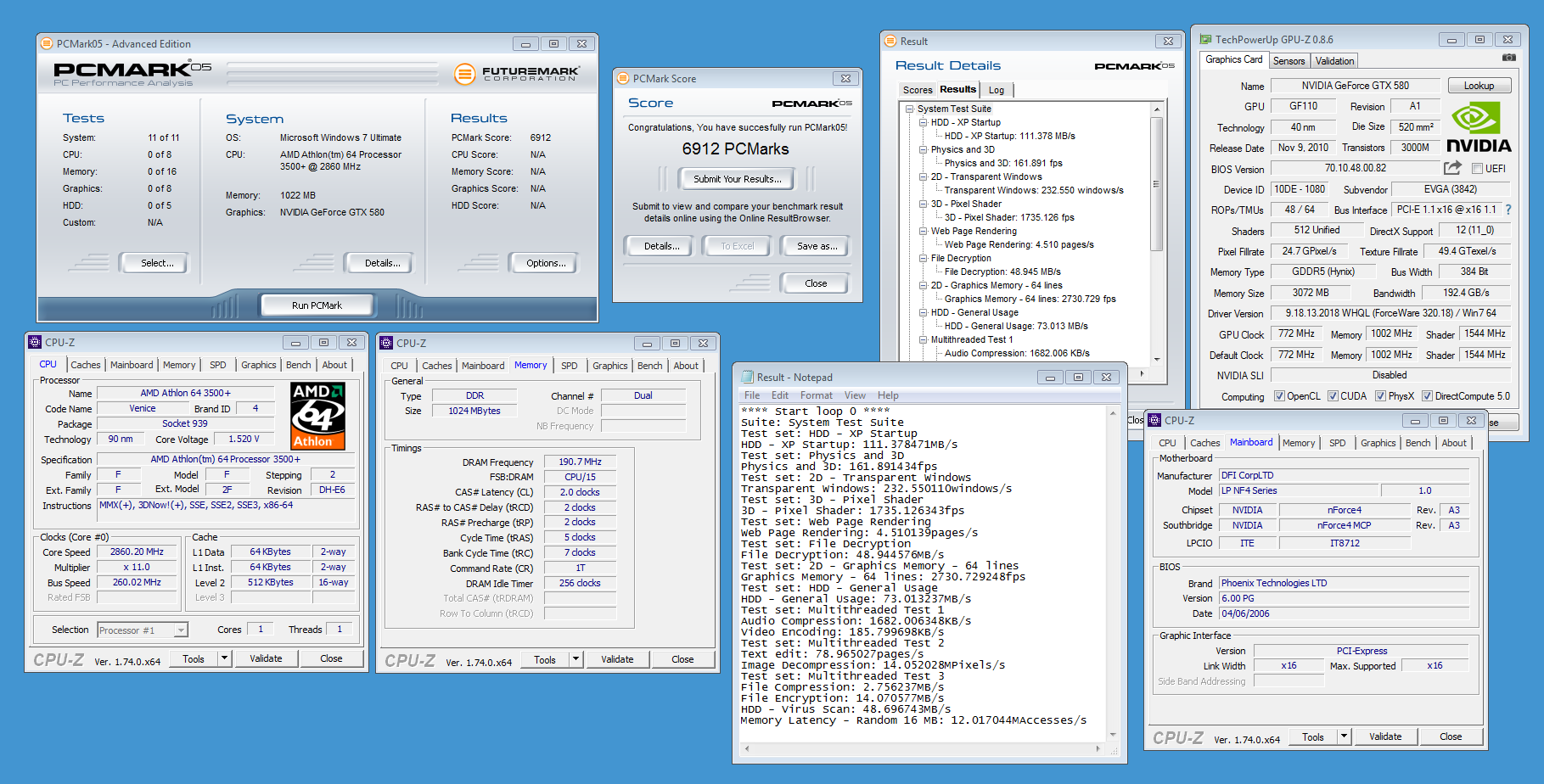This screenshot has width=1544, height=784.
Task: Collapse the Physics and 3D node
Action: [923, 149]
